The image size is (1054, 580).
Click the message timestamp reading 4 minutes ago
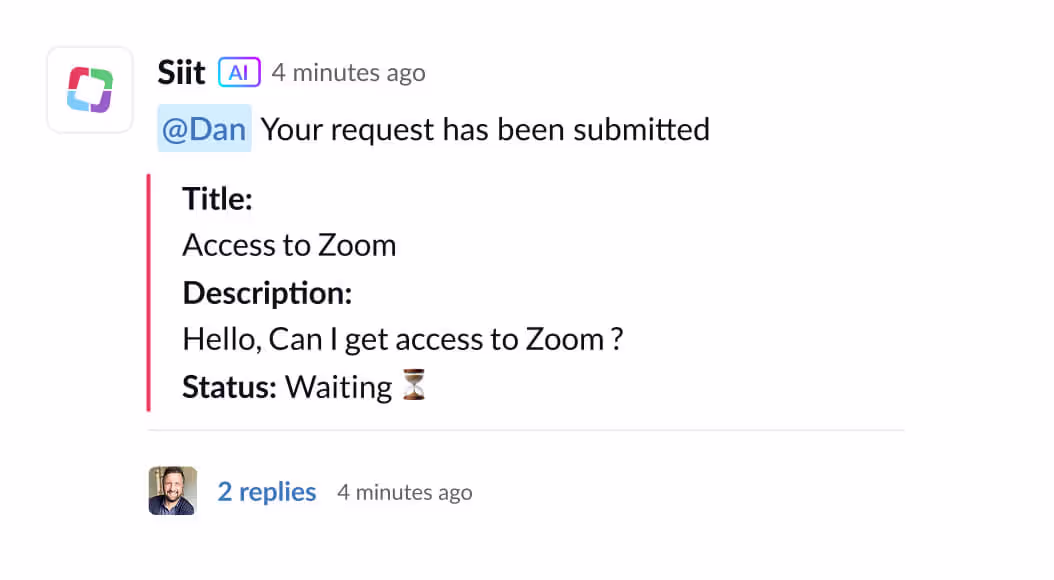pos(348,72)
